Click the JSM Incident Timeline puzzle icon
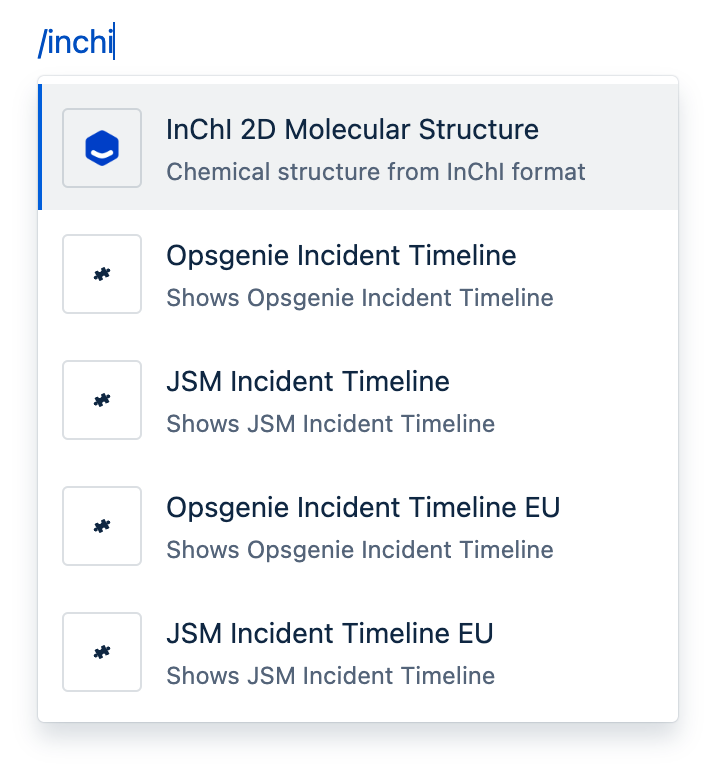The width and height of the screenshot is (722, 768). tap(102, 400)
